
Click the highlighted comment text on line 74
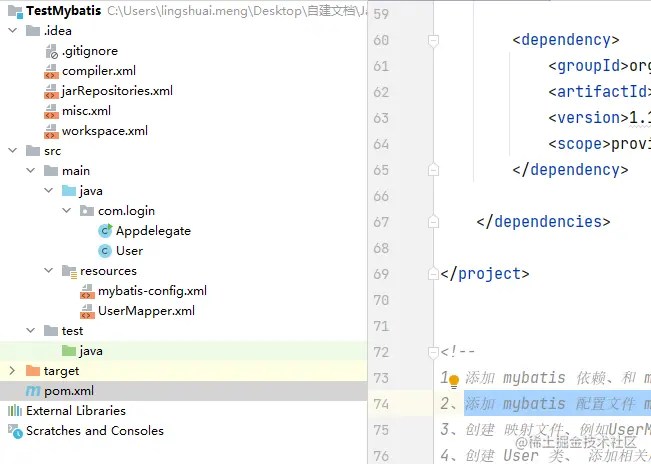557,403
